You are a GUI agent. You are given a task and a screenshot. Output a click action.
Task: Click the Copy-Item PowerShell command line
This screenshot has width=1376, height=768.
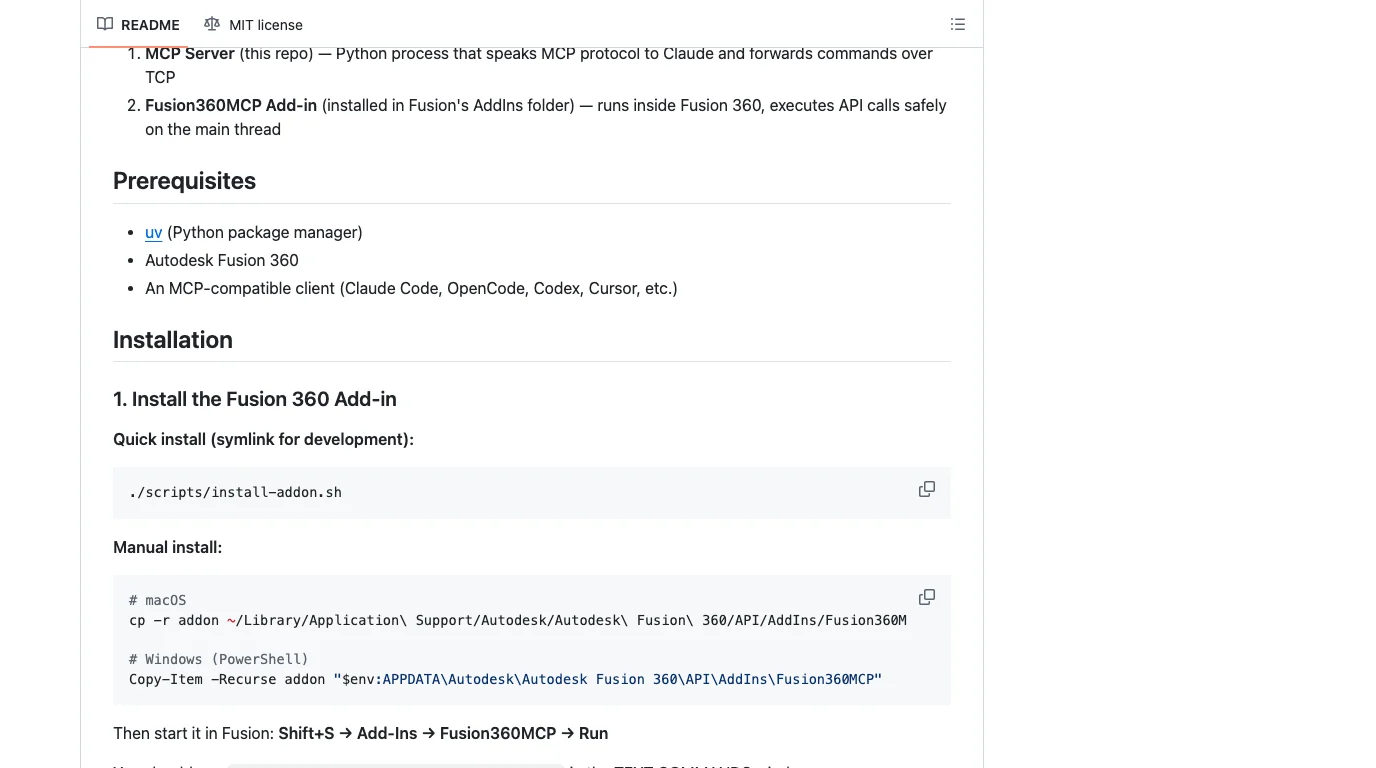(x=506, y=679)
